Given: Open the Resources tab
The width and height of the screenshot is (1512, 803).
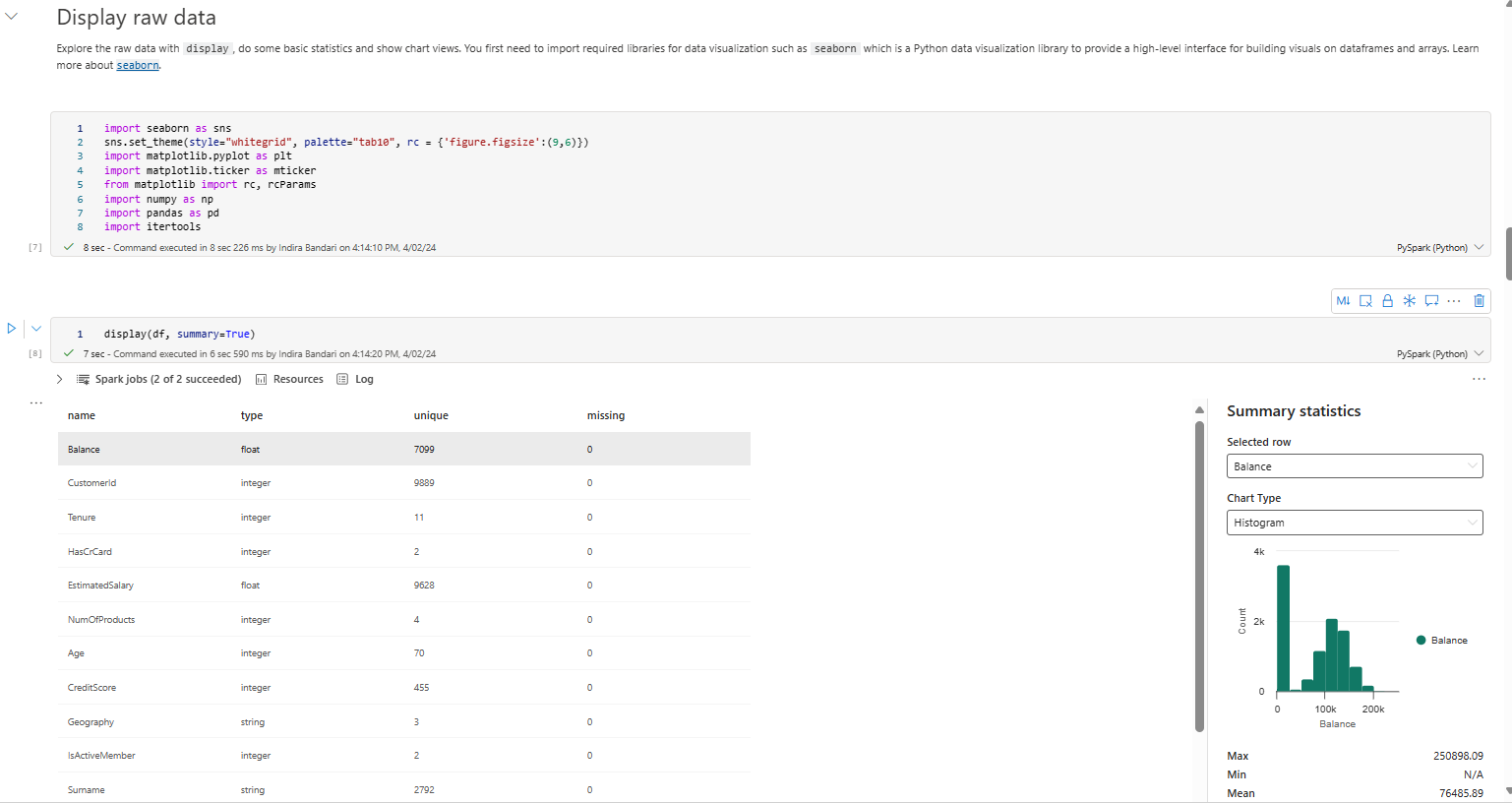Looking at the screenshot, I should tap(289, 379).
